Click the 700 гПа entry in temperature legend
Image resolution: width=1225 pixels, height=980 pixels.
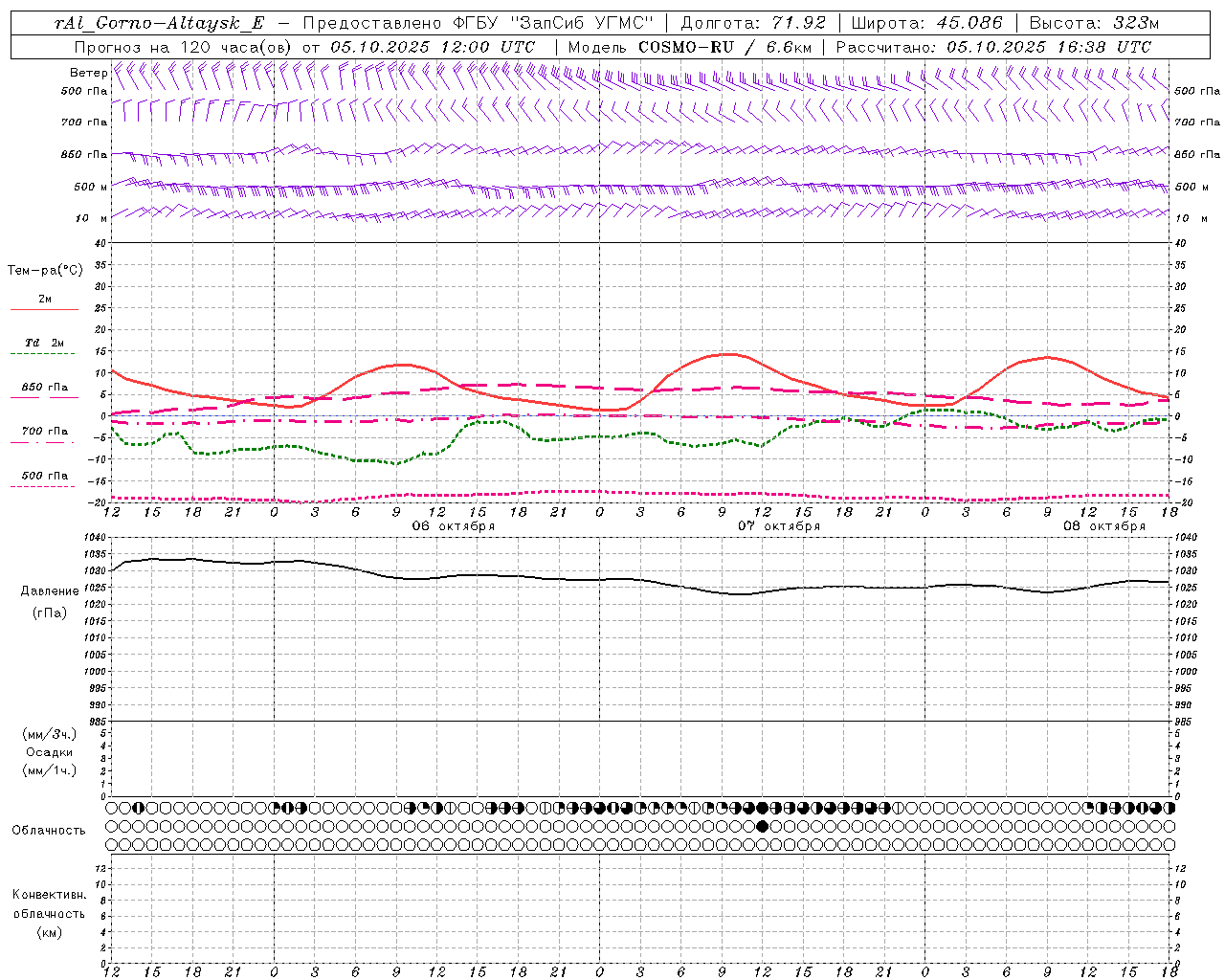pos(45,431)
